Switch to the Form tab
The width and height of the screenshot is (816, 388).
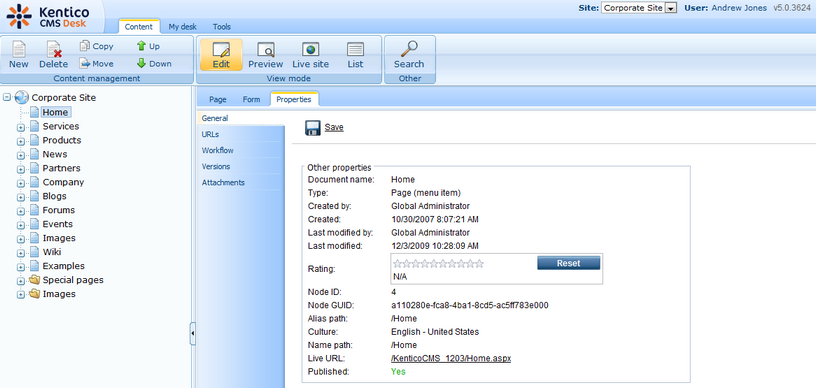[x=251, y=99]
